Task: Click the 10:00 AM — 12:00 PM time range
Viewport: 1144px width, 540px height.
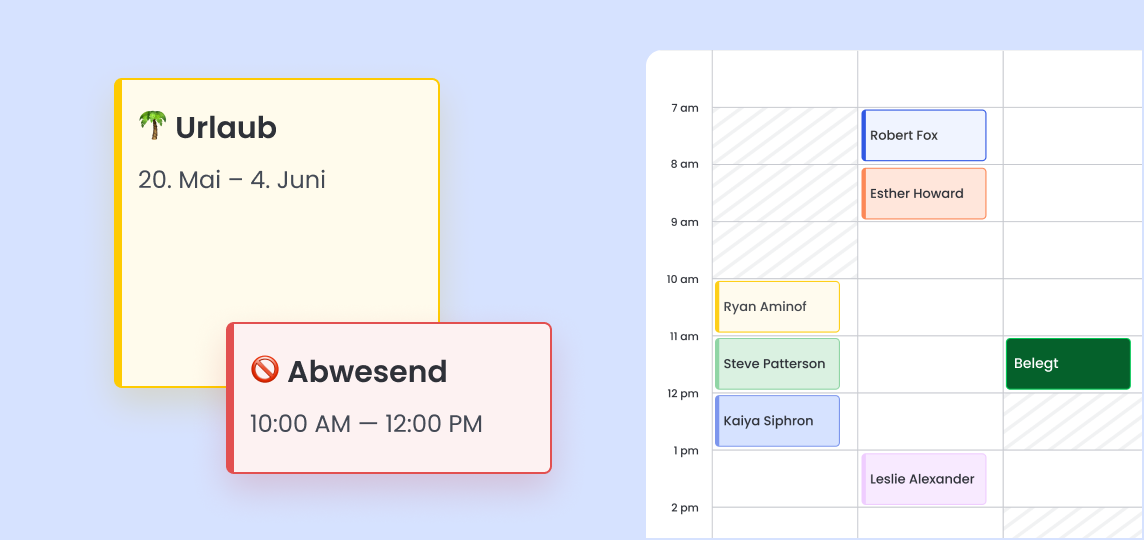Action: pyautogui.click(x=366, y=424)
